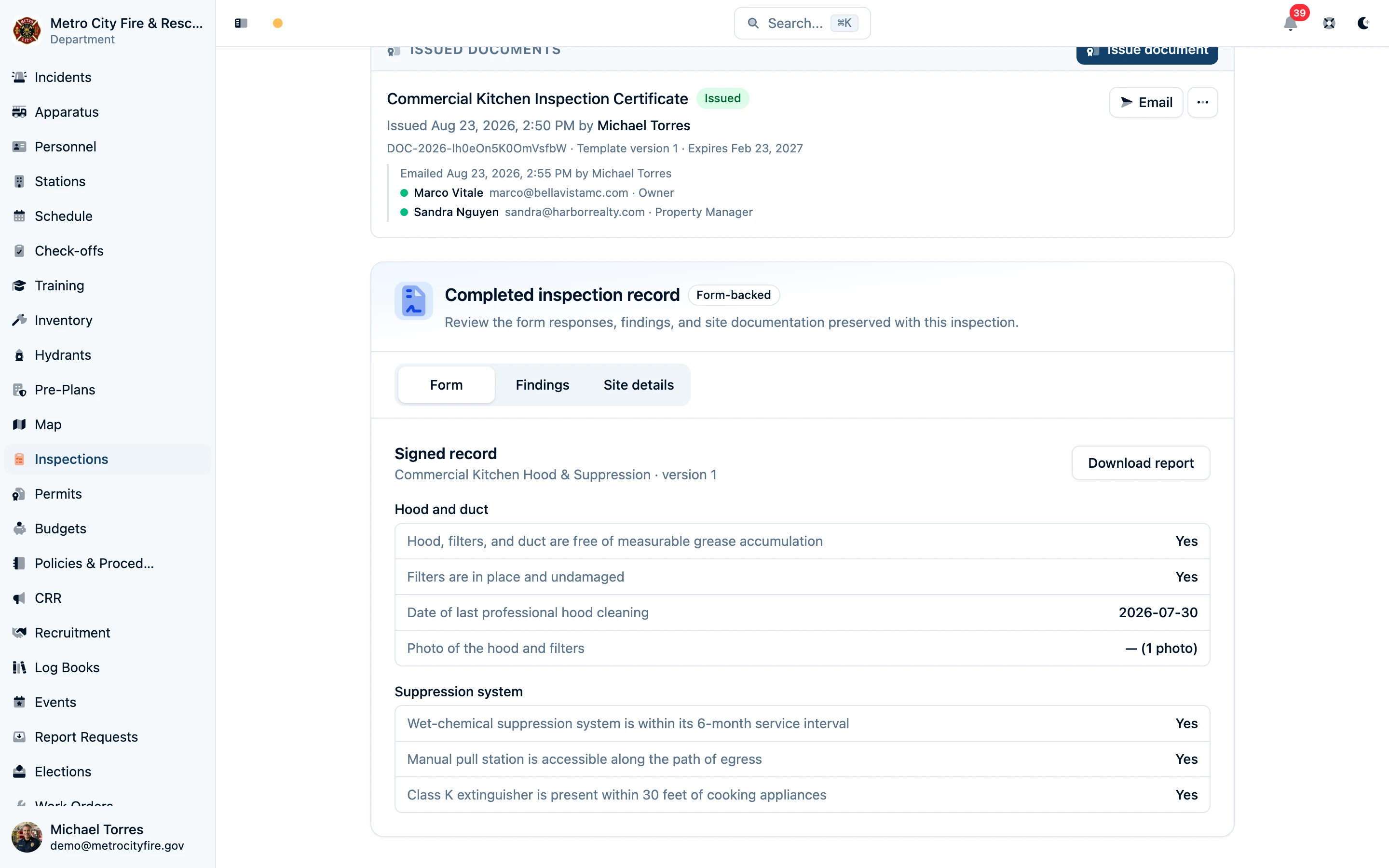Select the Form tab
The image size is (1389, 868).
[x=446, y=385]
